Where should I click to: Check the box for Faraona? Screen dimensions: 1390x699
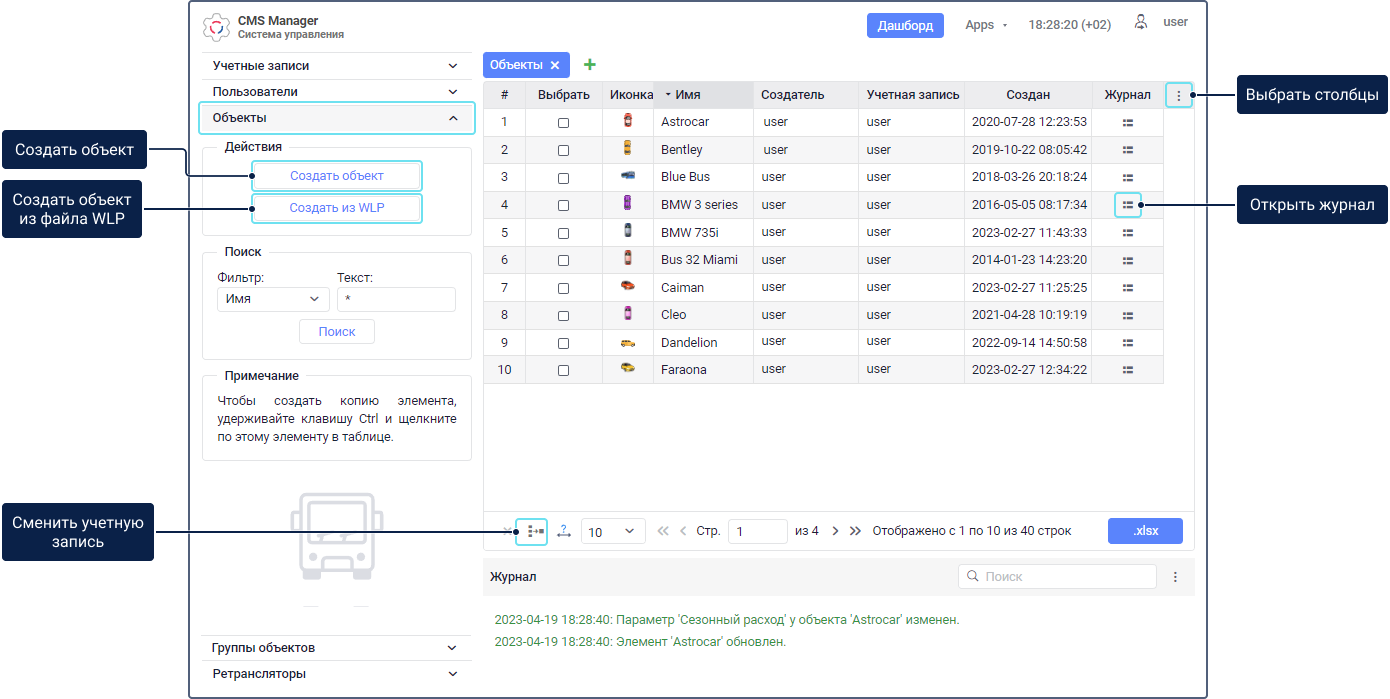[x=563, y=370]
